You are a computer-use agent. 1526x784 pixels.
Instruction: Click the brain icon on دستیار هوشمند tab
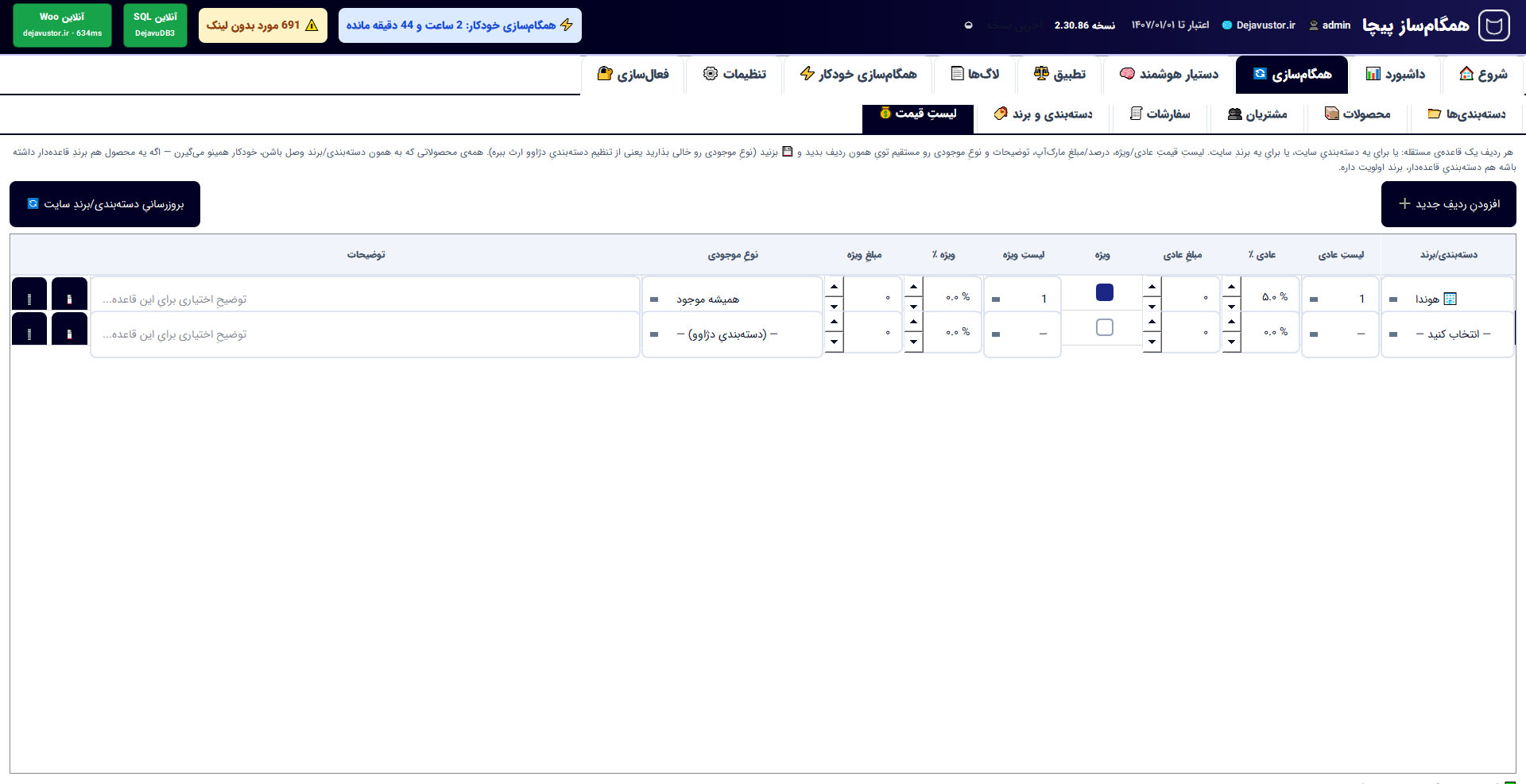(x=1127, y=74)
